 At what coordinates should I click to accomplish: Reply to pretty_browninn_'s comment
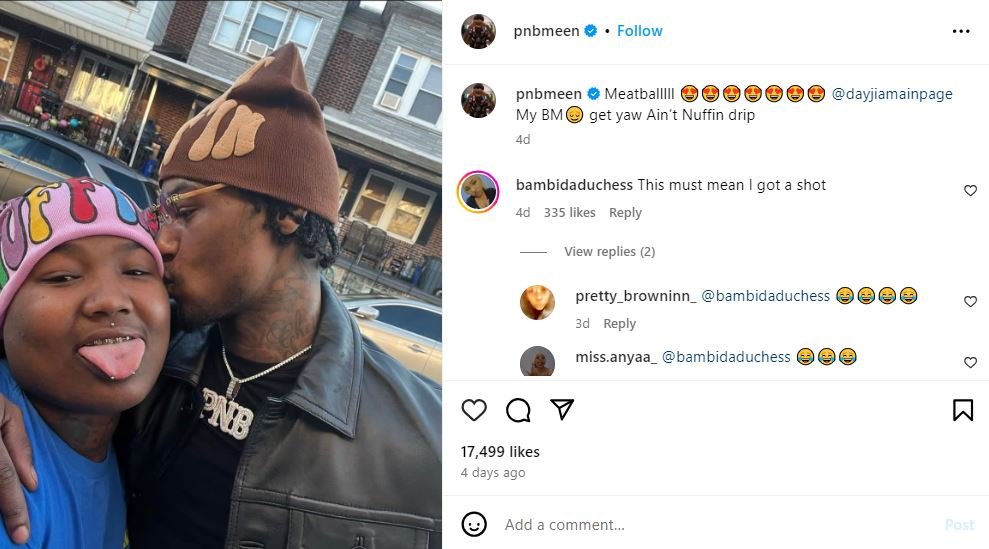pos(619,324)
